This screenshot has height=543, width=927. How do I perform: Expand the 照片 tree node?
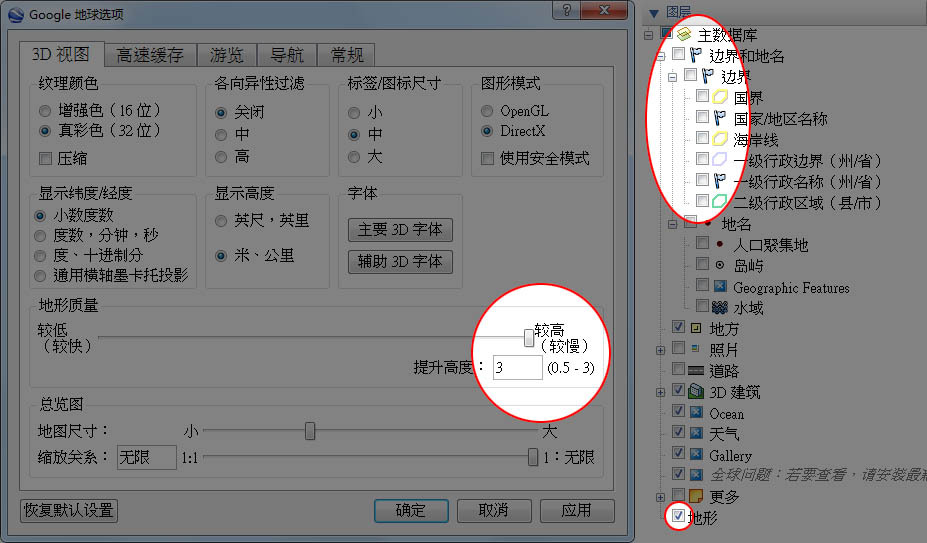point(660,350)
